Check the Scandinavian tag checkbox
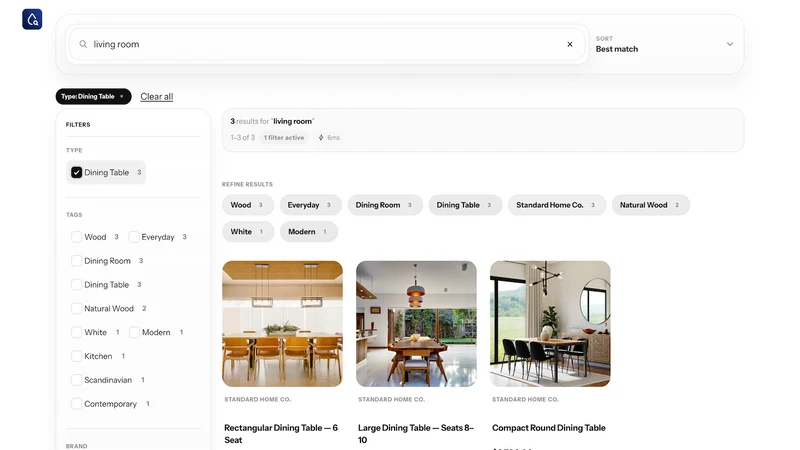 pos(77,380)
